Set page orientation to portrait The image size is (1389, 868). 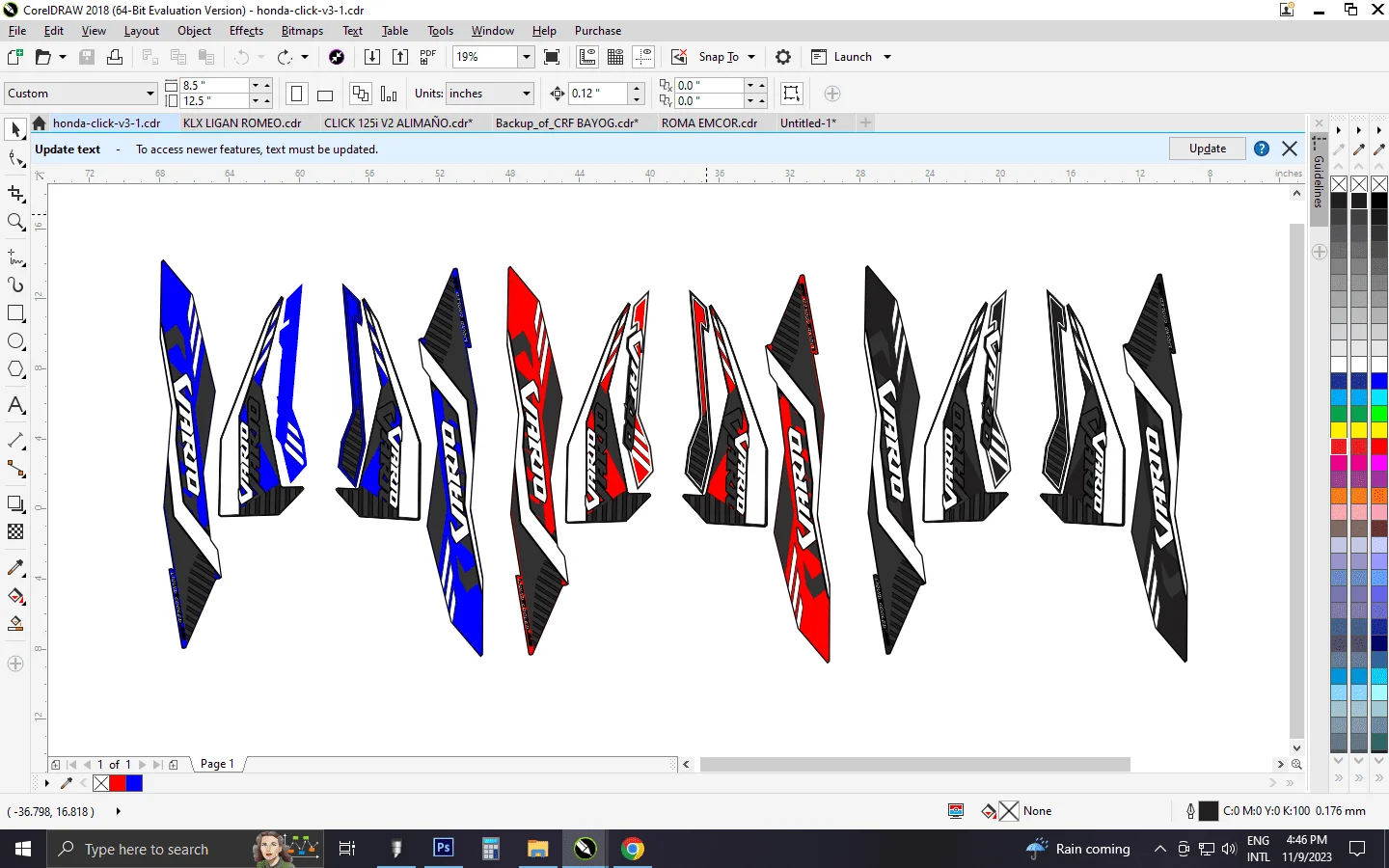click(297, 94)
